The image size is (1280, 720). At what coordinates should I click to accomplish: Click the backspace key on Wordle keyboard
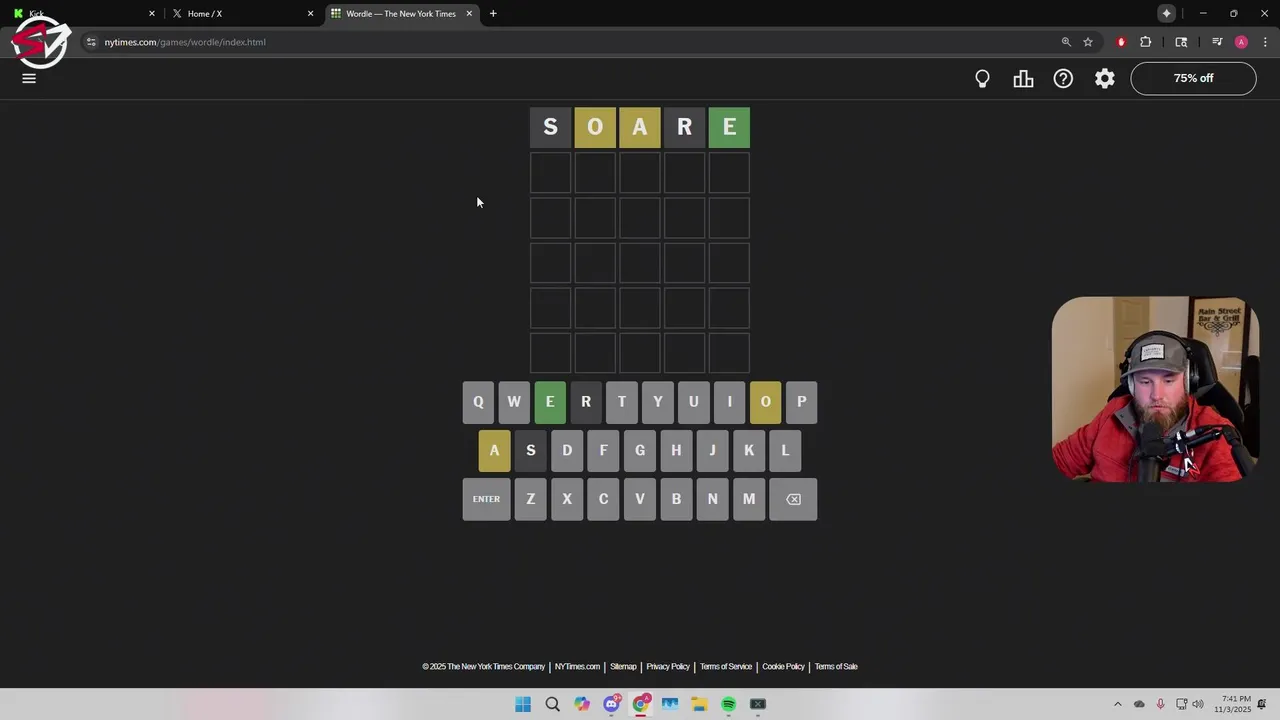[793, 499]
